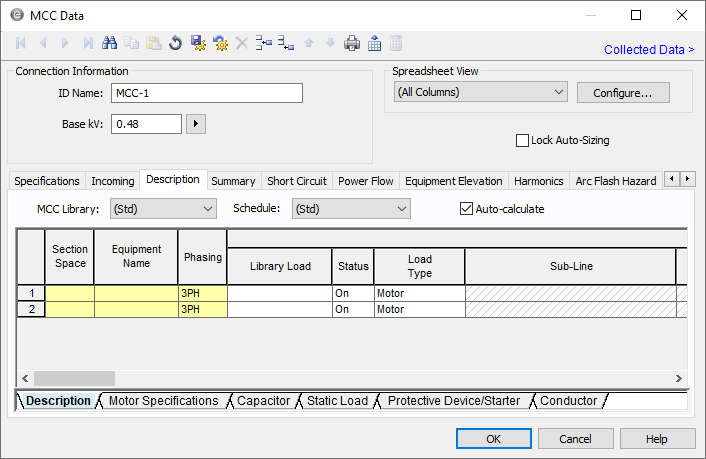Screen dimensions: 706x459
Task: Click the Paste clipboard icon
Action: coord(154,43)
